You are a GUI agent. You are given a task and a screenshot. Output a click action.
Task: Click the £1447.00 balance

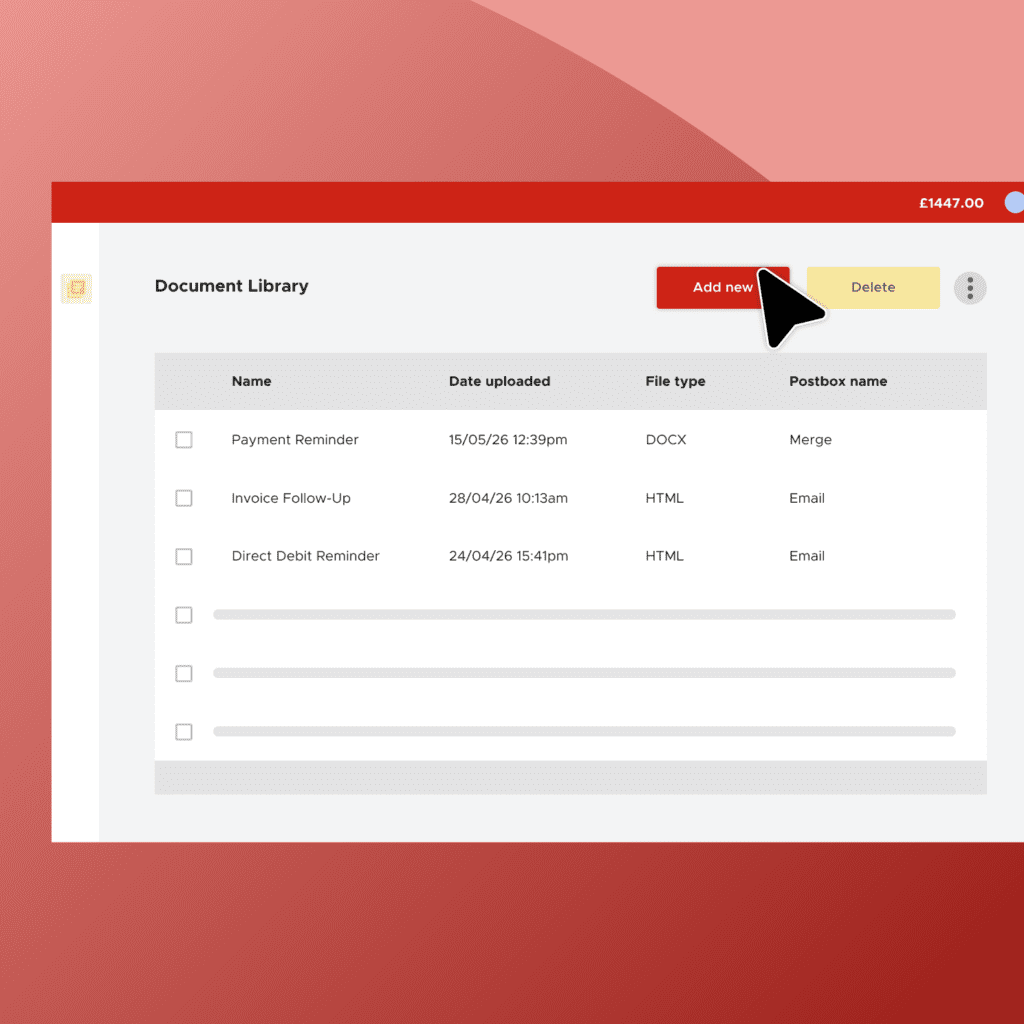951,203
